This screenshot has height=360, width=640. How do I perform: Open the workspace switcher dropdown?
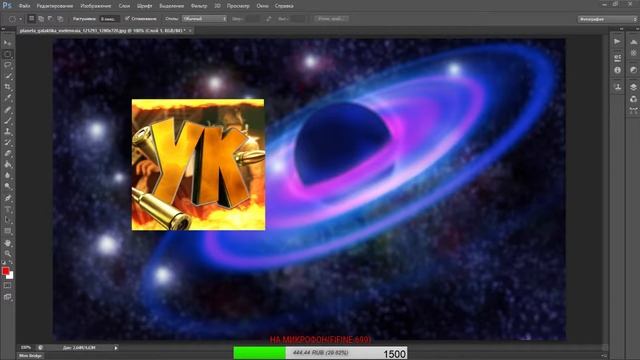click(x=607, y=19)
